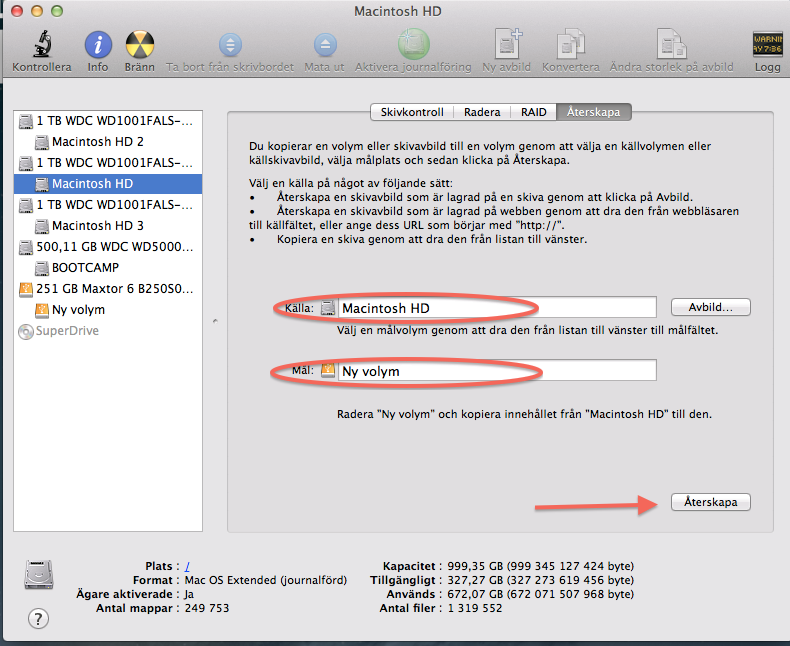Click the Avbild... button
The width and height of the screenshot is (790, 646).
click(711, 307)
